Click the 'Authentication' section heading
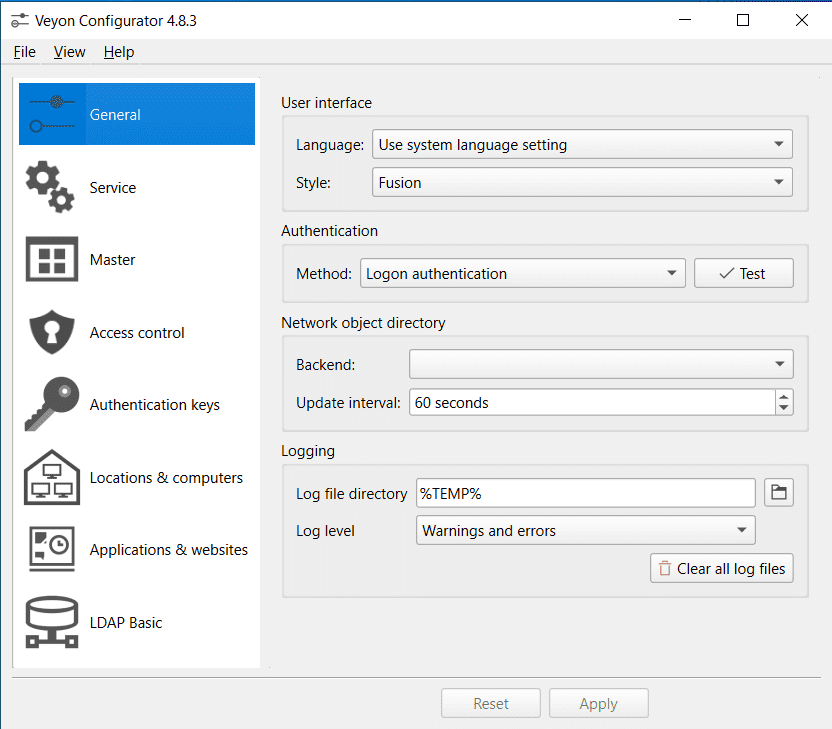 [x=330, y=231]
